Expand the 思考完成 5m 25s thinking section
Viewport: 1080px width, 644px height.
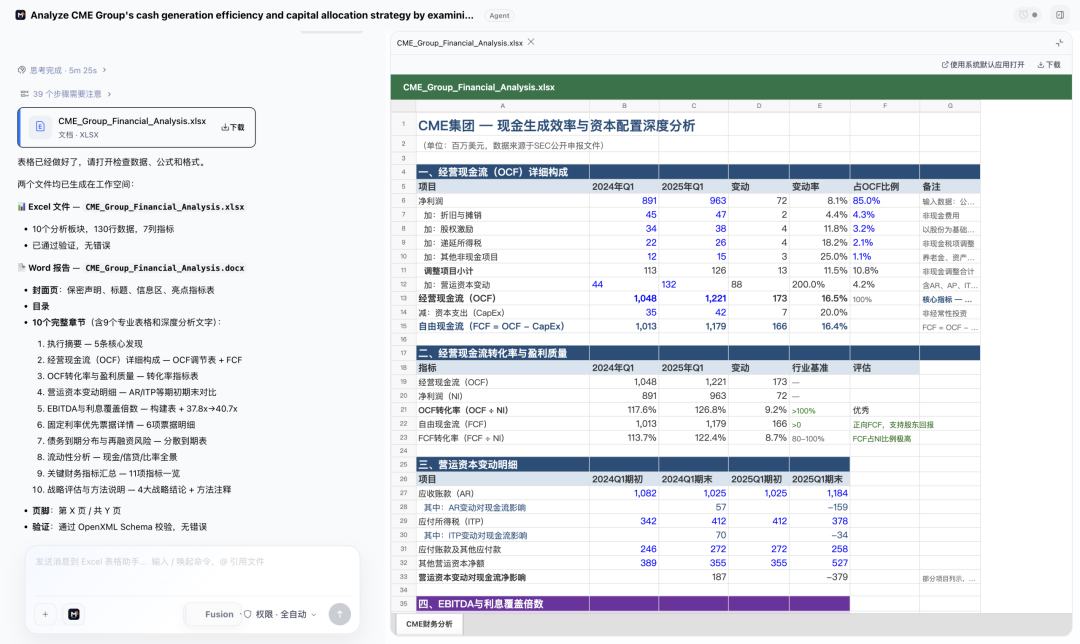pos(62,70)
